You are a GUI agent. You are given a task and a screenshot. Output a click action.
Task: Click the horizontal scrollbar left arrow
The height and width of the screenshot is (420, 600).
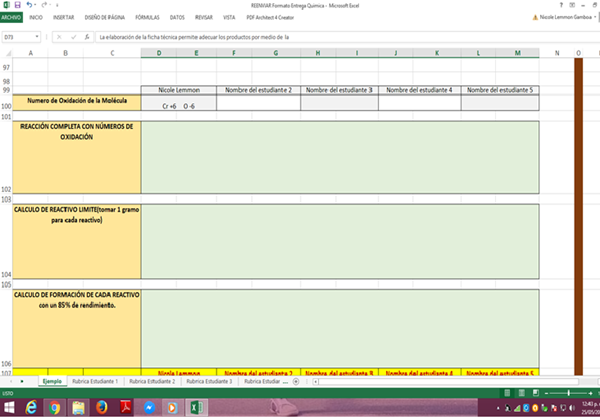tap(316, 381)
